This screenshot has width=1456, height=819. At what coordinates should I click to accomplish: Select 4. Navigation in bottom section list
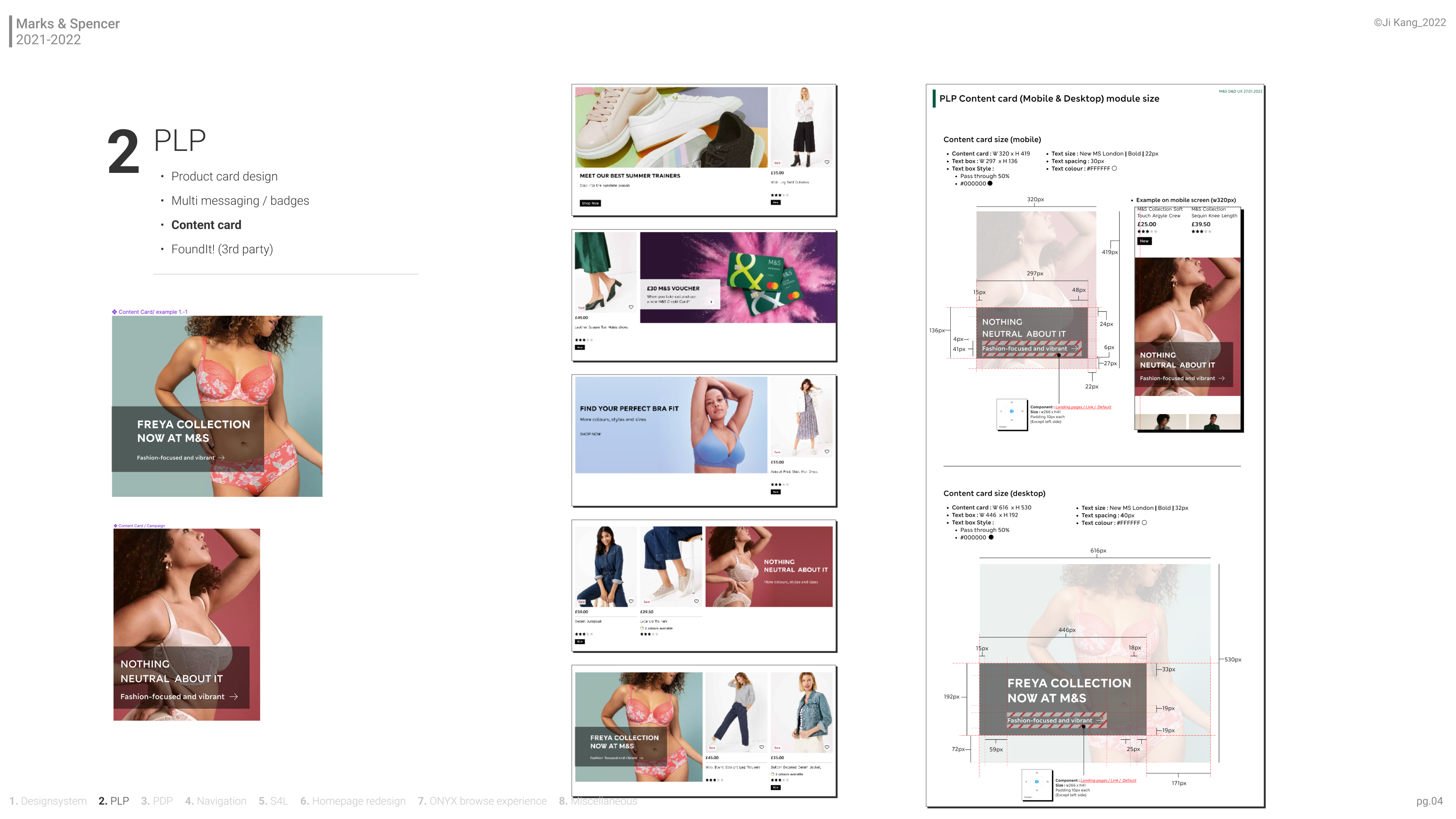(x=215, y=801)
